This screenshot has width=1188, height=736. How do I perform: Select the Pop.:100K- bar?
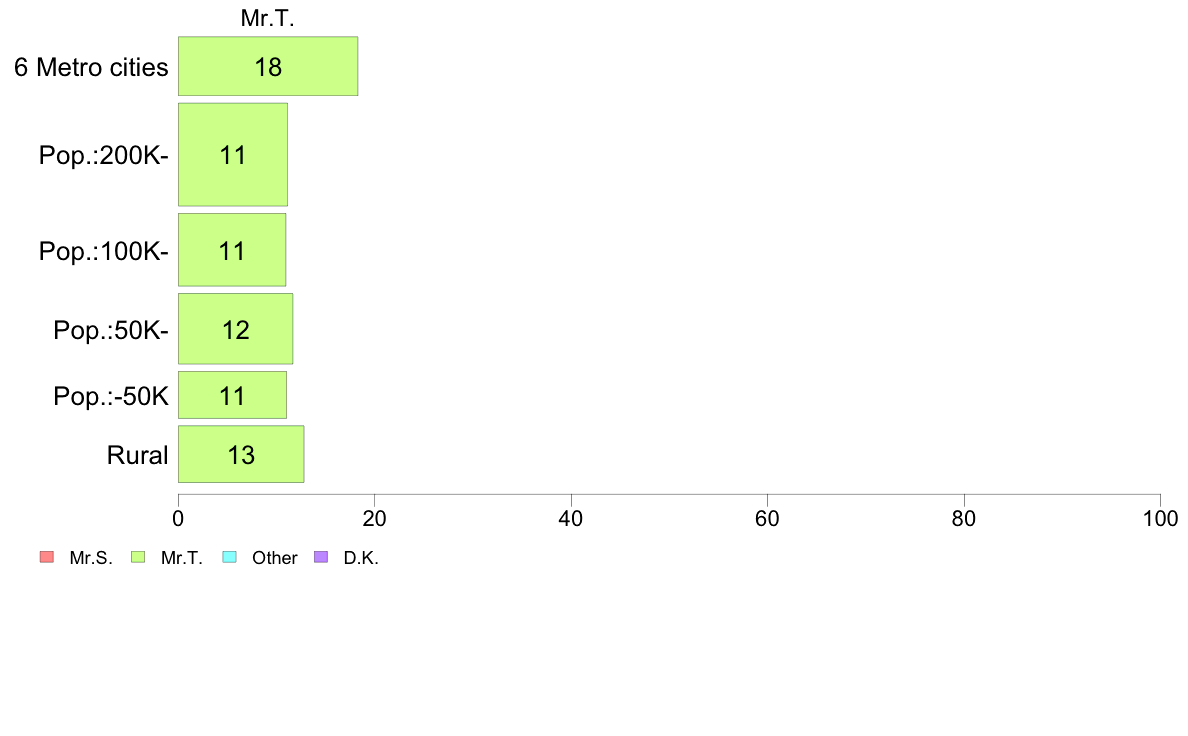point(232,250)
